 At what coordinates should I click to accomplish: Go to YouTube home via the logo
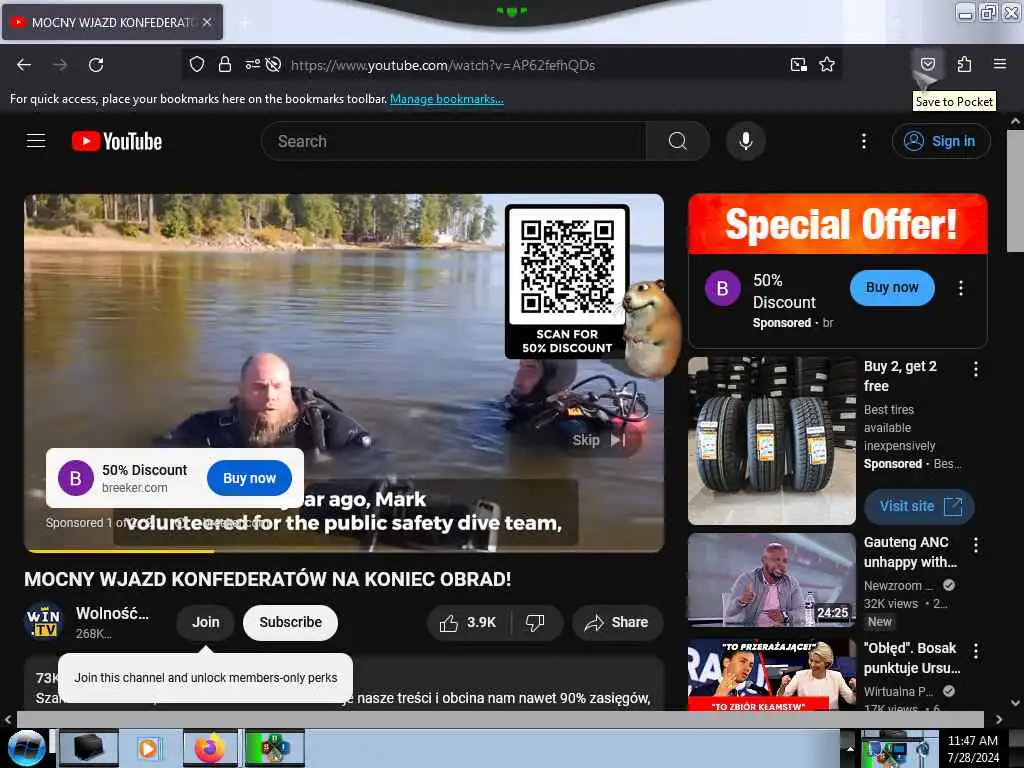coord(117,141)
